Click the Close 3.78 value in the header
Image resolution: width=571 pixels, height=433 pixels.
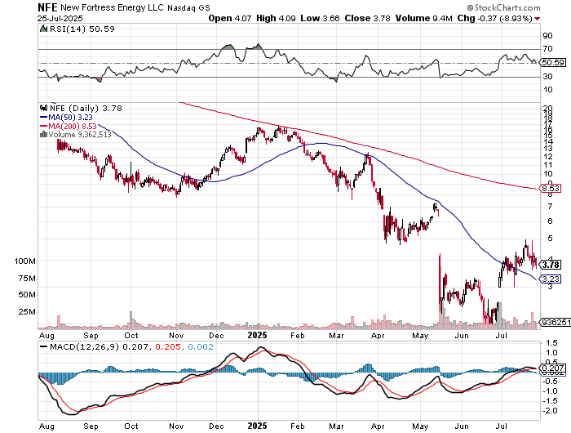(367, 18)
